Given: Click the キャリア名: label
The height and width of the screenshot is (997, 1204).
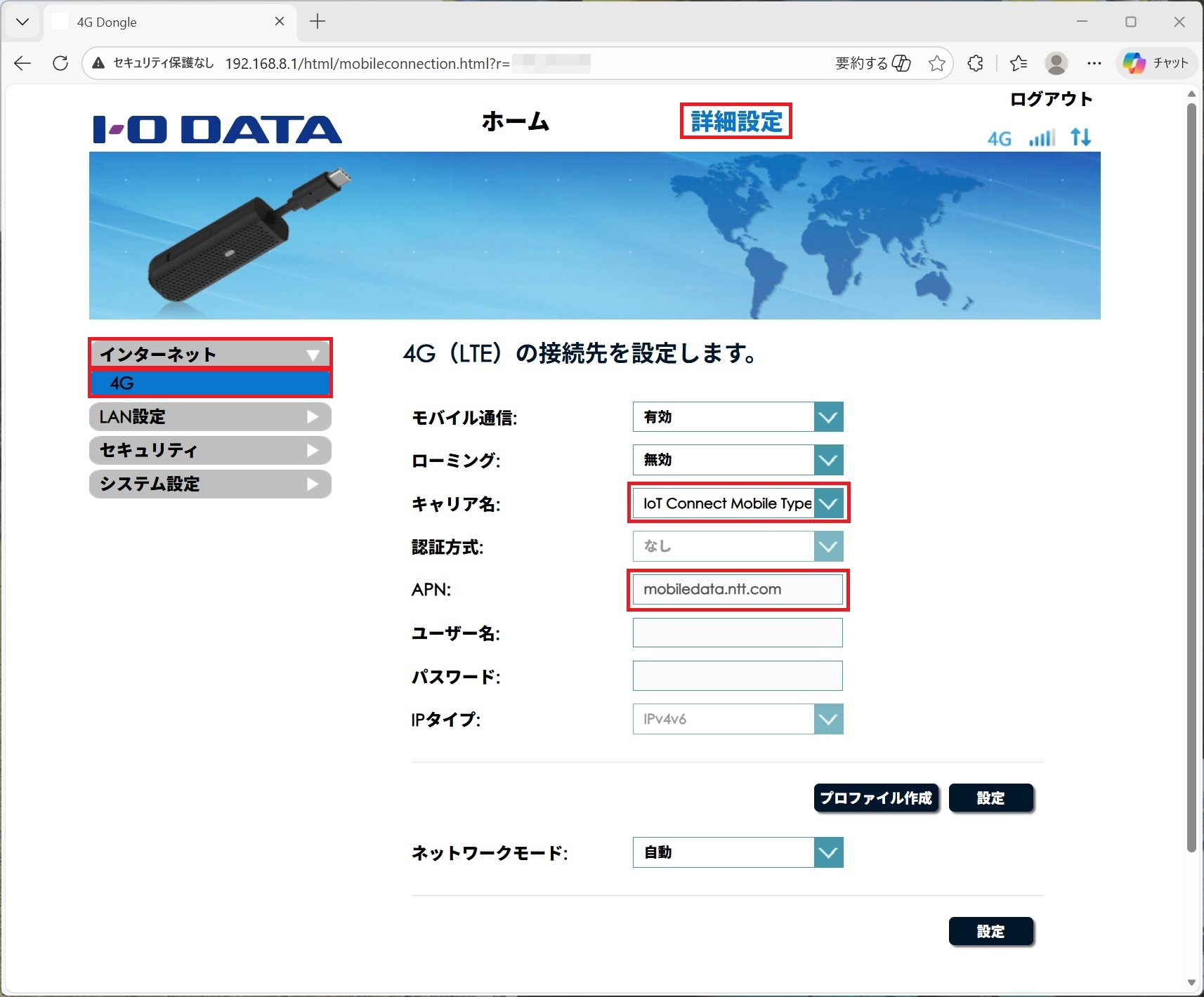Looking at the screenshot, I should point(456,504).
